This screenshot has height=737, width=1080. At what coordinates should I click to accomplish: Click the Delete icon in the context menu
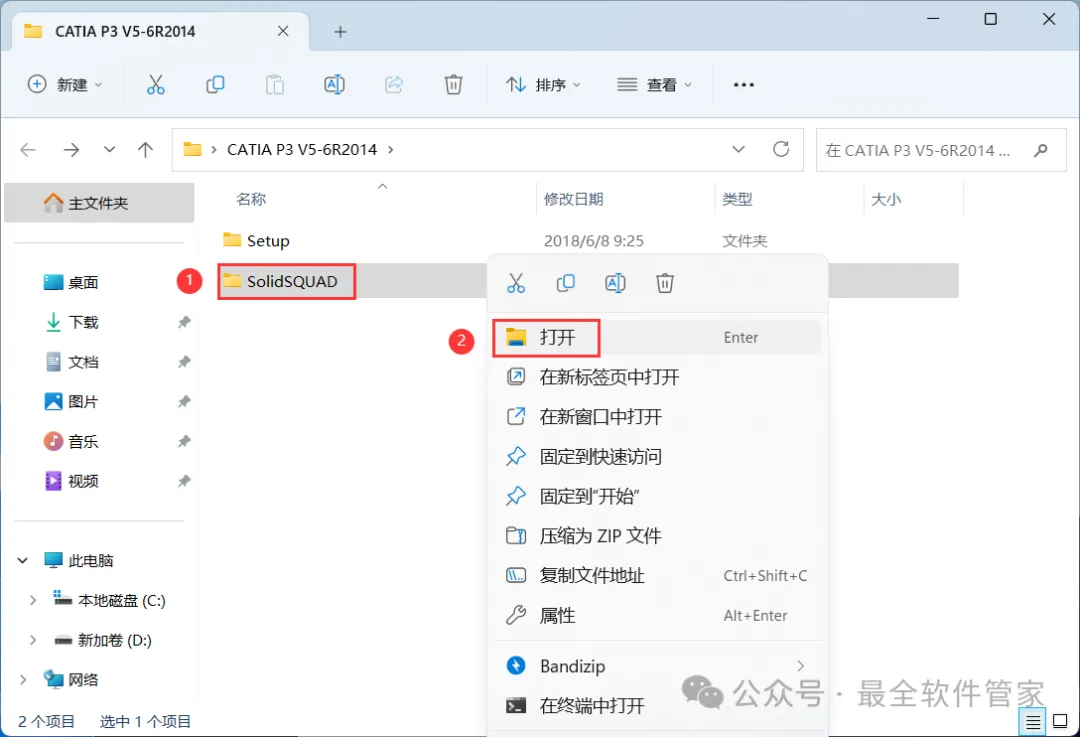coord(665,283)
